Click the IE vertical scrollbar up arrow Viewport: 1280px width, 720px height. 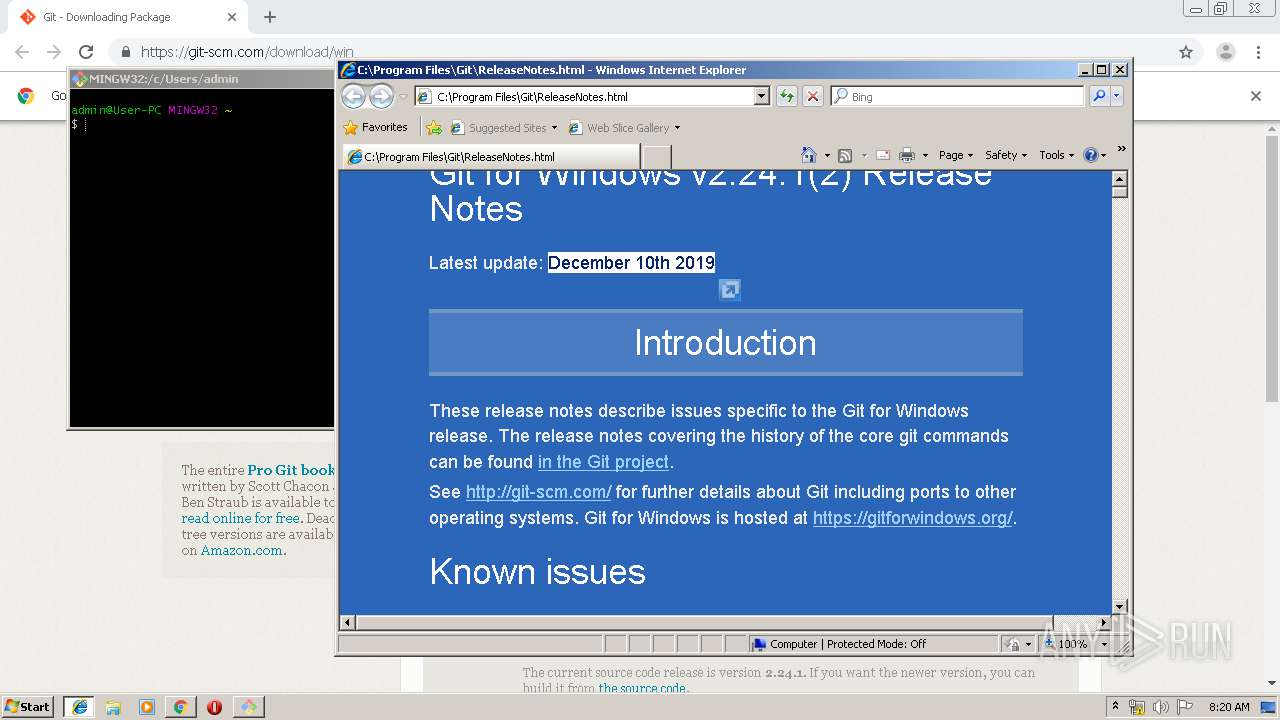(x=1120, y=179)
